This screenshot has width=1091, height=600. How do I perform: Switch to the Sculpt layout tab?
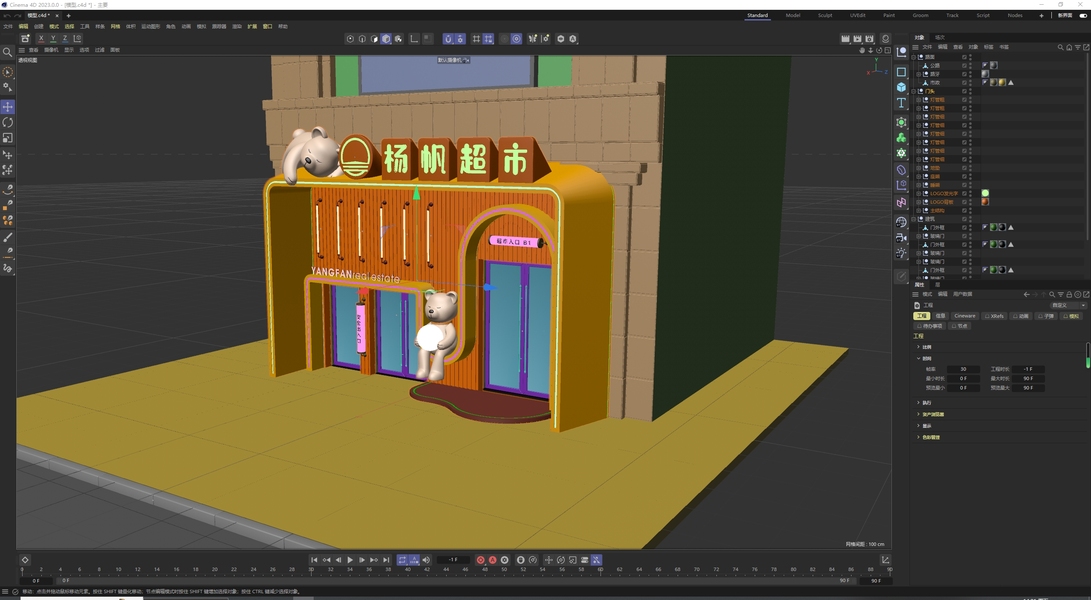tap(825, 15)
